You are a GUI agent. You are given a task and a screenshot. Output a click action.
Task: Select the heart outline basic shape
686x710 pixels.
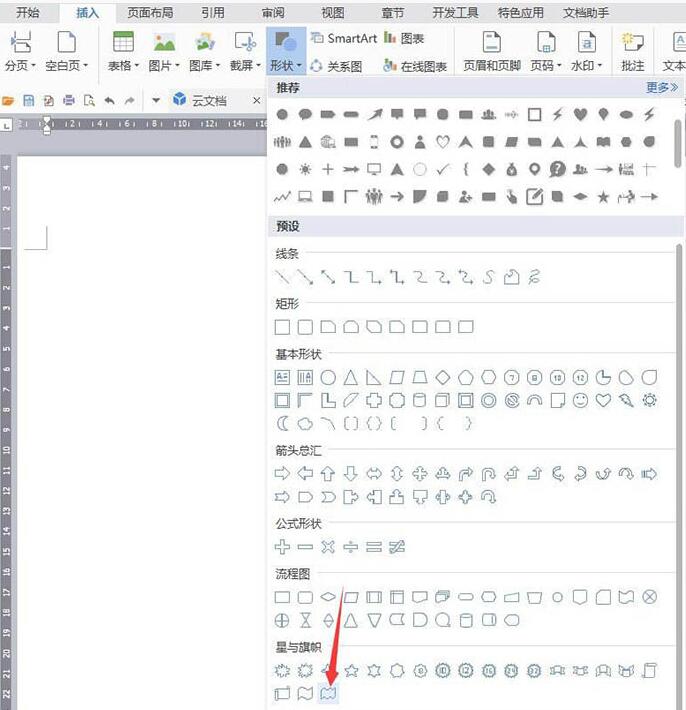603,400
